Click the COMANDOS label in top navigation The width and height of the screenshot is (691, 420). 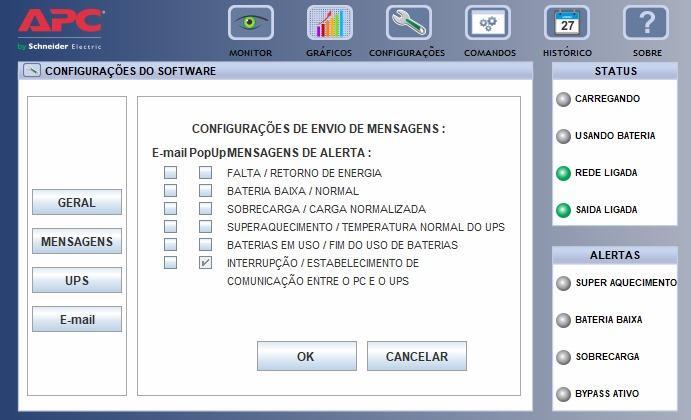(x=490, y=53)
